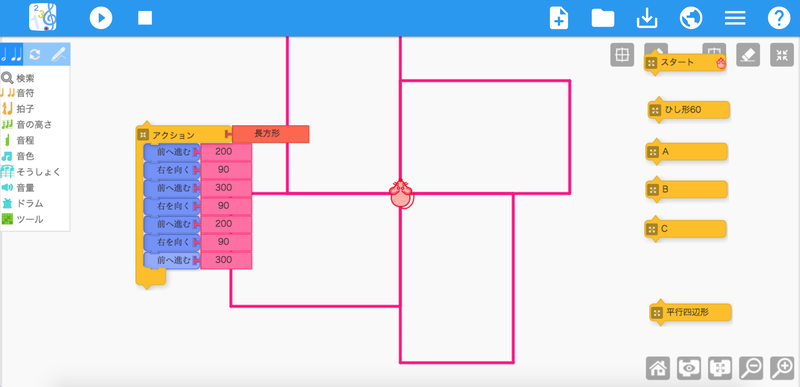Open a project file with the folder icon
Viewport: 800px width, 387px height.
pos(603,18)
